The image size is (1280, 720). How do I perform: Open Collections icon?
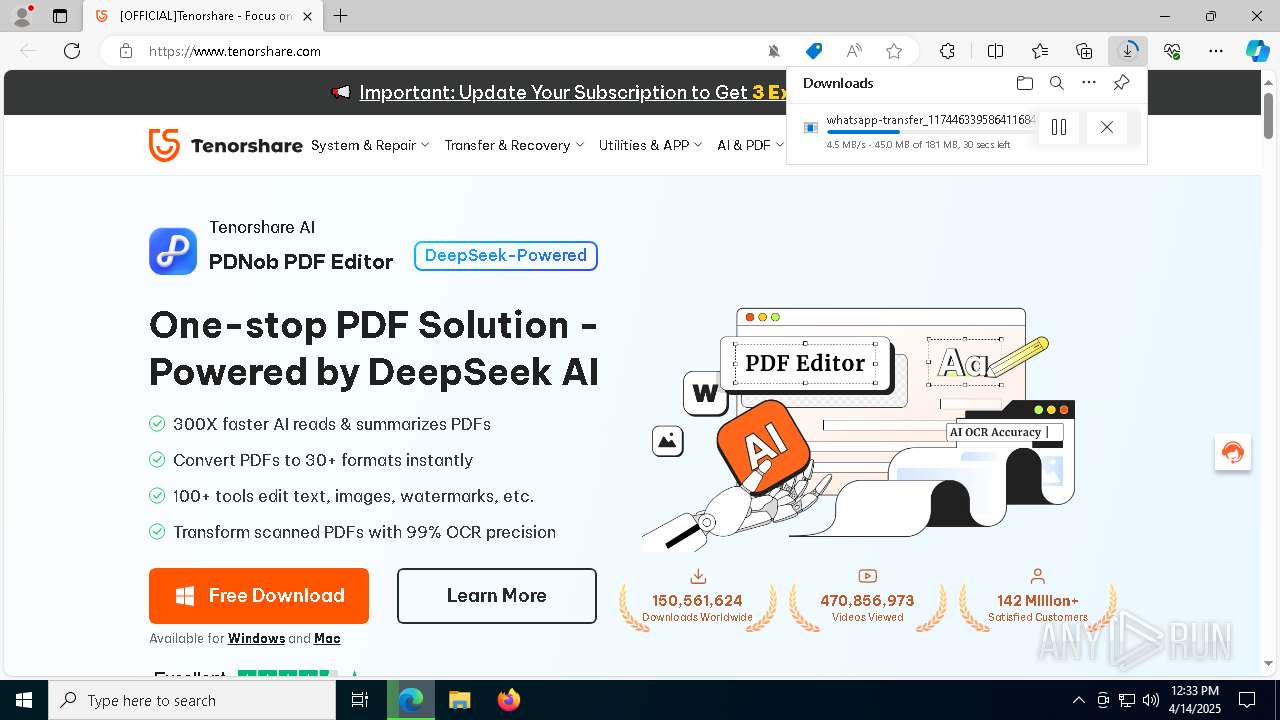click(x=1084, y=51)
